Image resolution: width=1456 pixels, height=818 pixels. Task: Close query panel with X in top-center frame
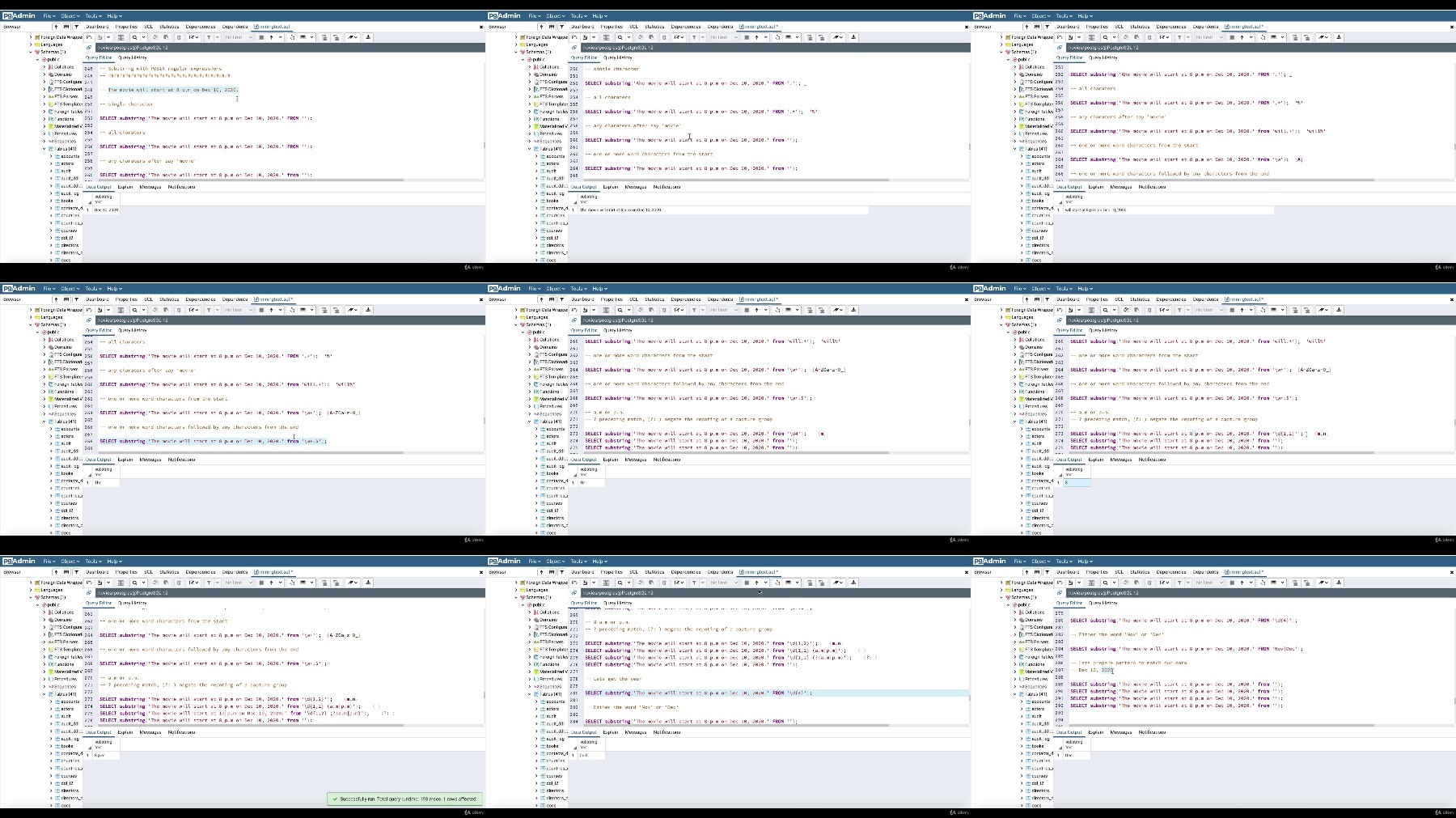pyautogui.click(x=966, y=27)
